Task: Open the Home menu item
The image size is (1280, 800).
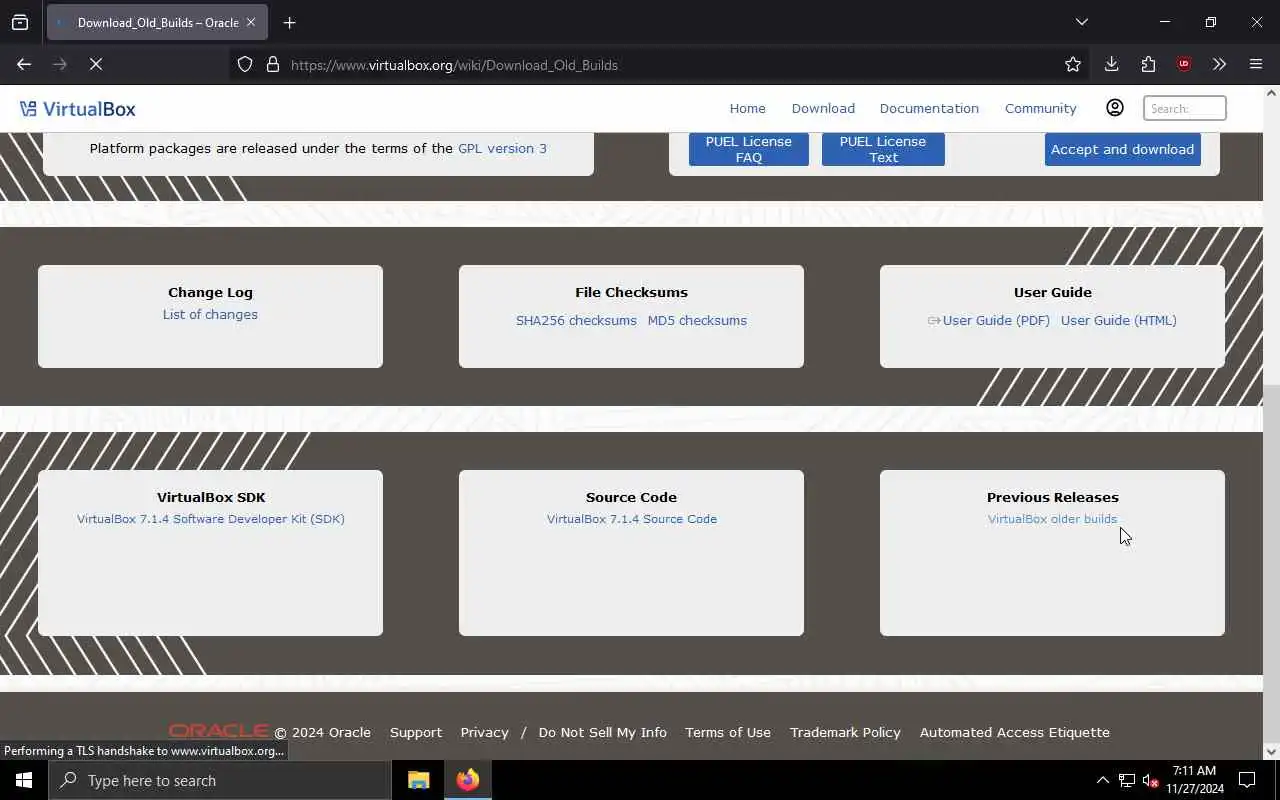Action: 747,108
